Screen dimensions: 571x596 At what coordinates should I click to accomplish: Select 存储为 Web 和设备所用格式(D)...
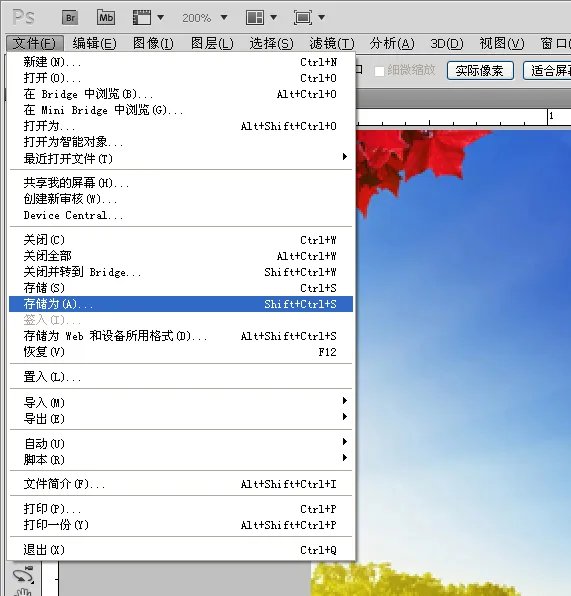click(x=181, y=336)
